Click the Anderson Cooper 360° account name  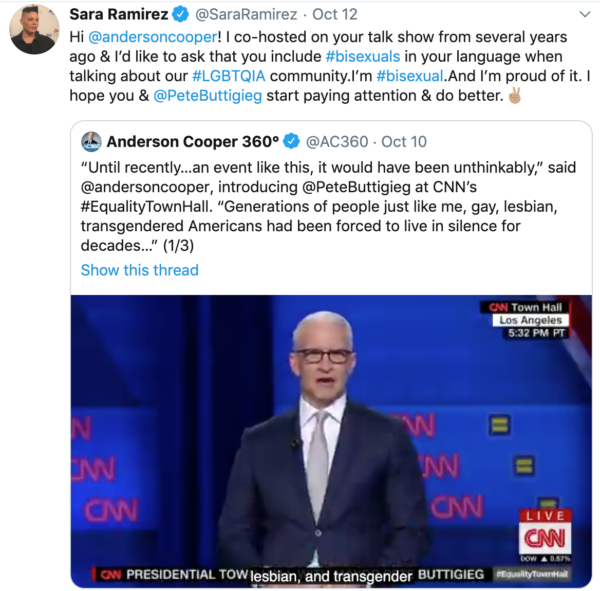(193, 142)
